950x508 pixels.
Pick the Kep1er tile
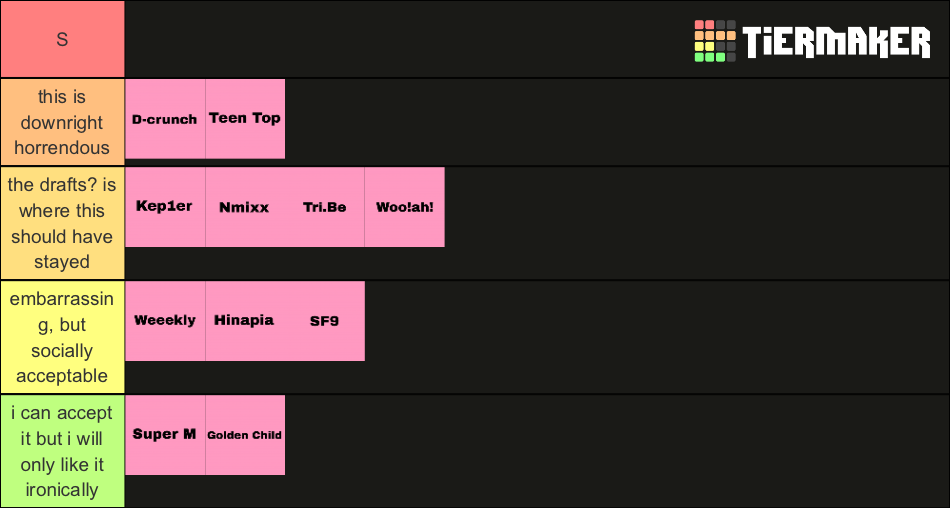pos(165,207)
